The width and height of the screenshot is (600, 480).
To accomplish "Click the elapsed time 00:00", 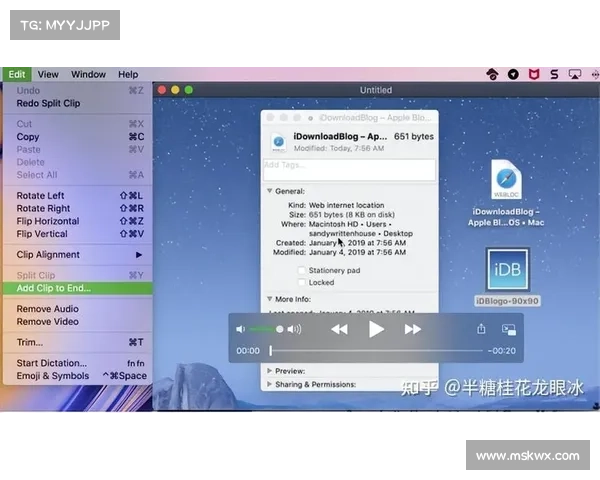I will [x=248, y=351].
